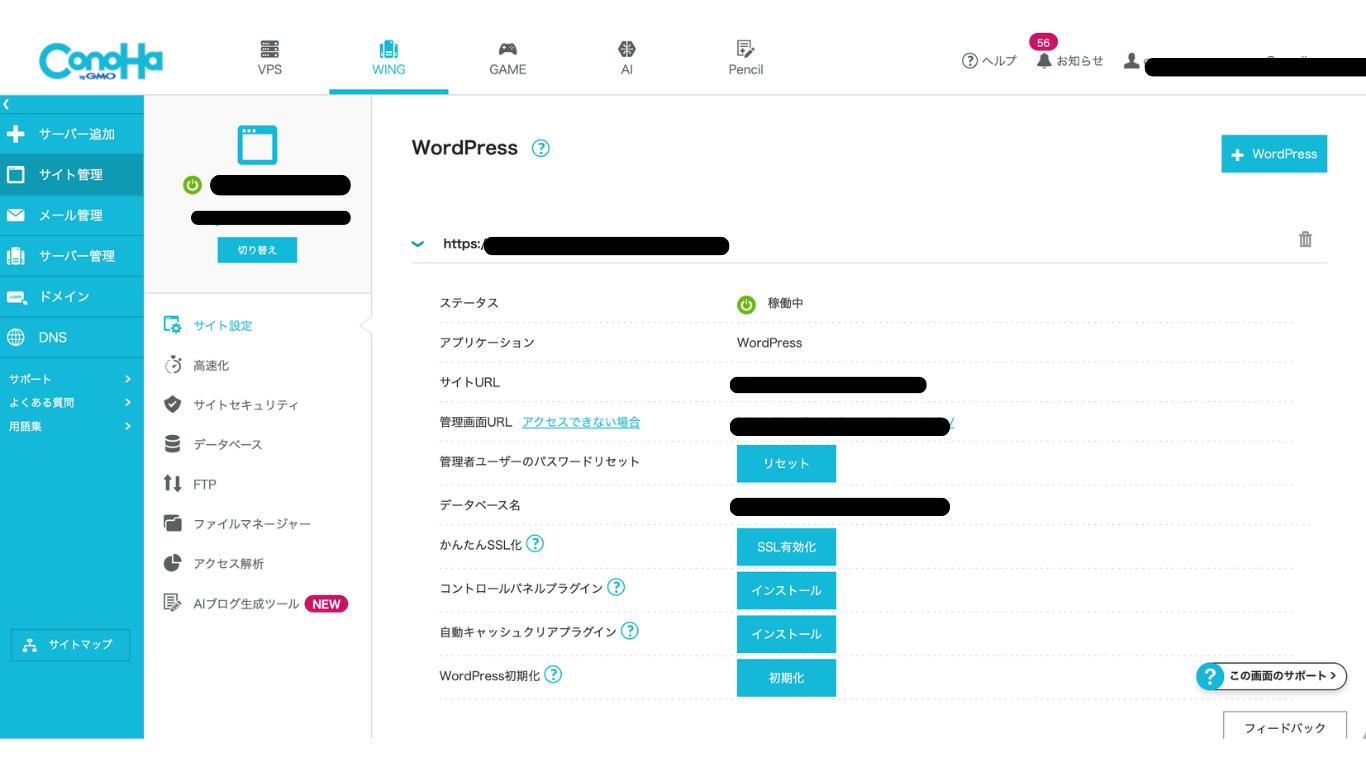Viewport: 1366px width, 768px height.
Task: Click the 切り替え site switch button
Action: pos(257,250)
